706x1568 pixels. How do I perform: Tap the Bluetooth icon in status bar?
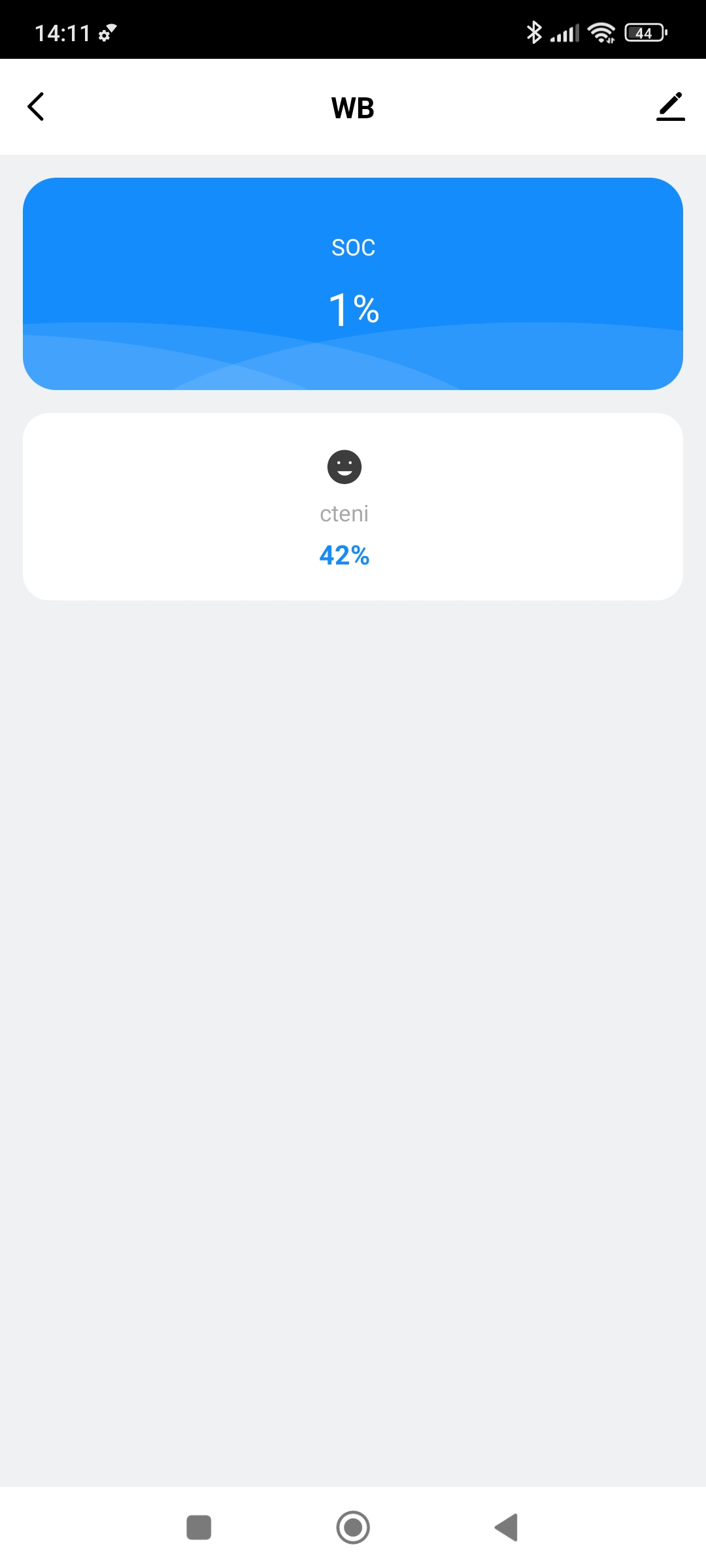pyautogui.click(x=534, y=32)
